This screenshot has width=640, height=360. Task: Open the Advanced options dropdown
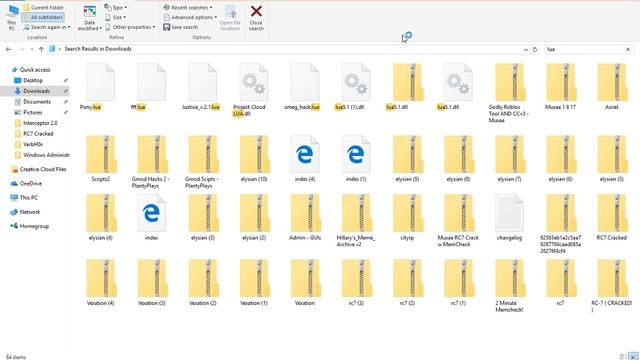tap(190, 17)
